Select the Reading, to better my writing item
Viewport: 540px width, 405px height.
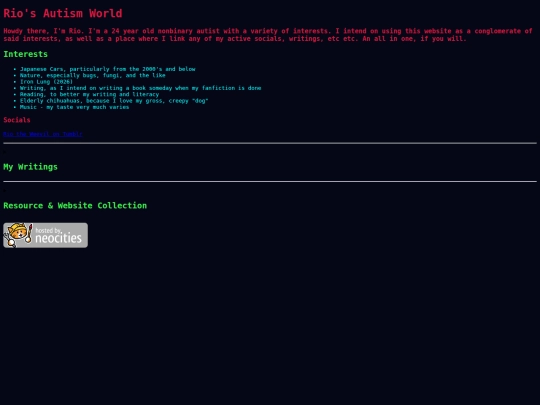click(x=90, y=94)
